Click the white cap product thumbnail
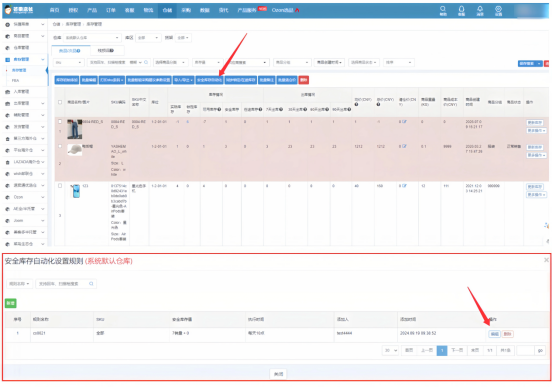Image resolution: width=552 pixels, height=387 pixels. point(75,150)
